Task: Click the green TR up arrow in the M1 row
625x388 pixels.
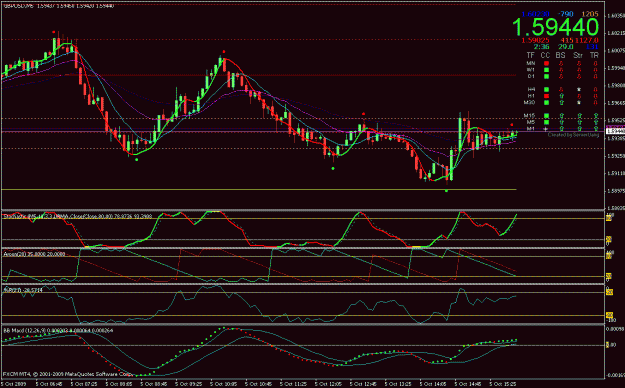Action: (596, 129)
